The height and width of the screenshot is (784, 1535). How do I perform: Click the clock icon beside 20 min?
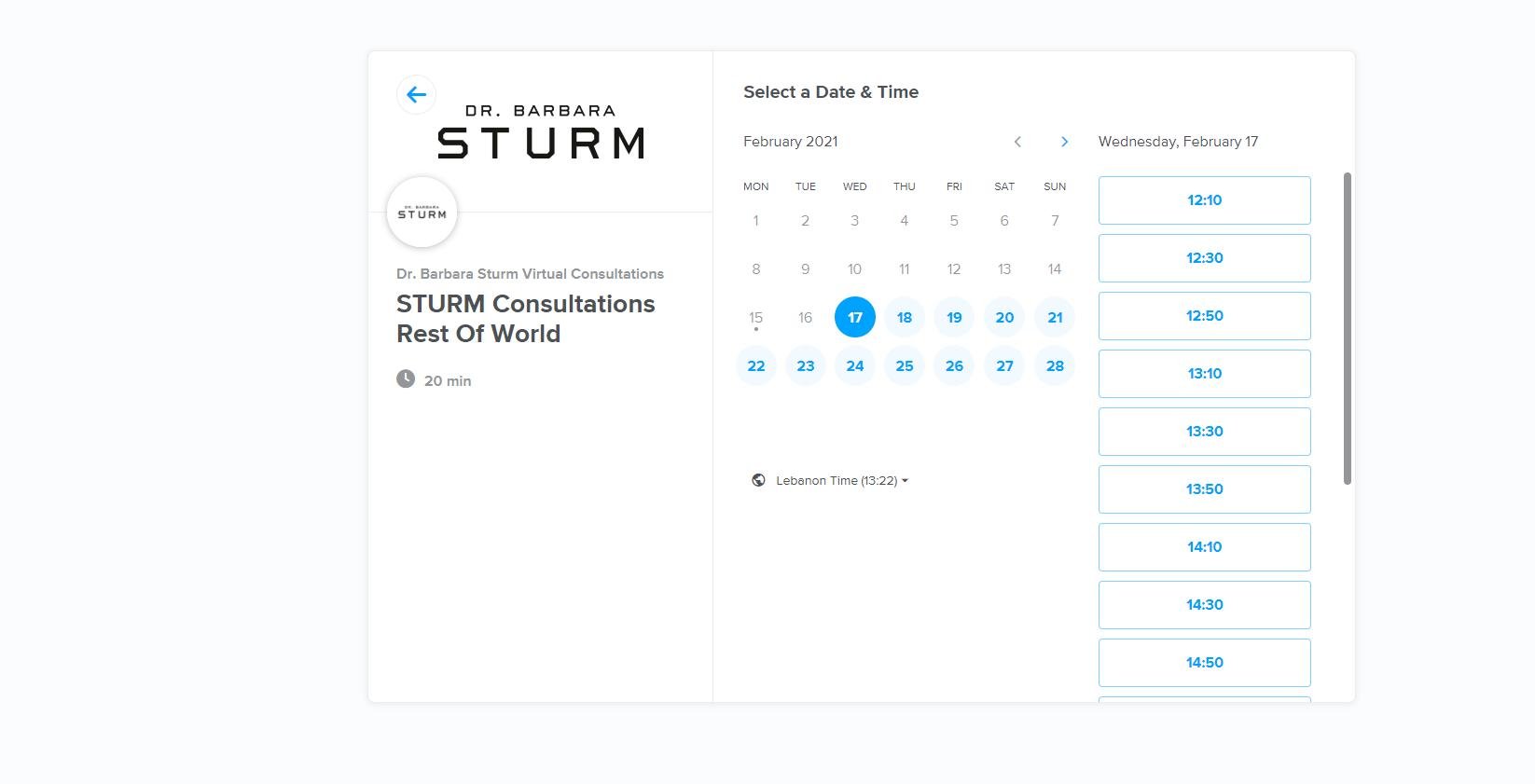[406, 378]
